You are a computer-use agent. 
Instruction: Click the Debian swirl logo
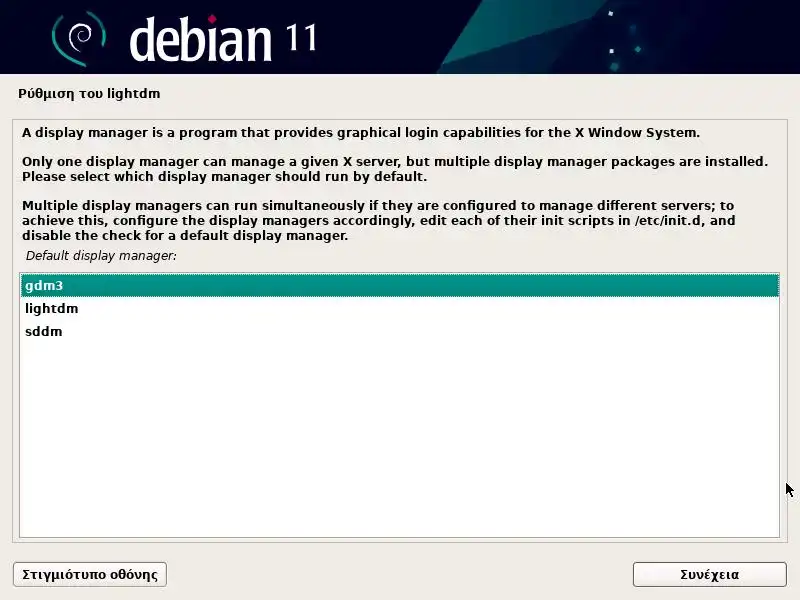79,38
